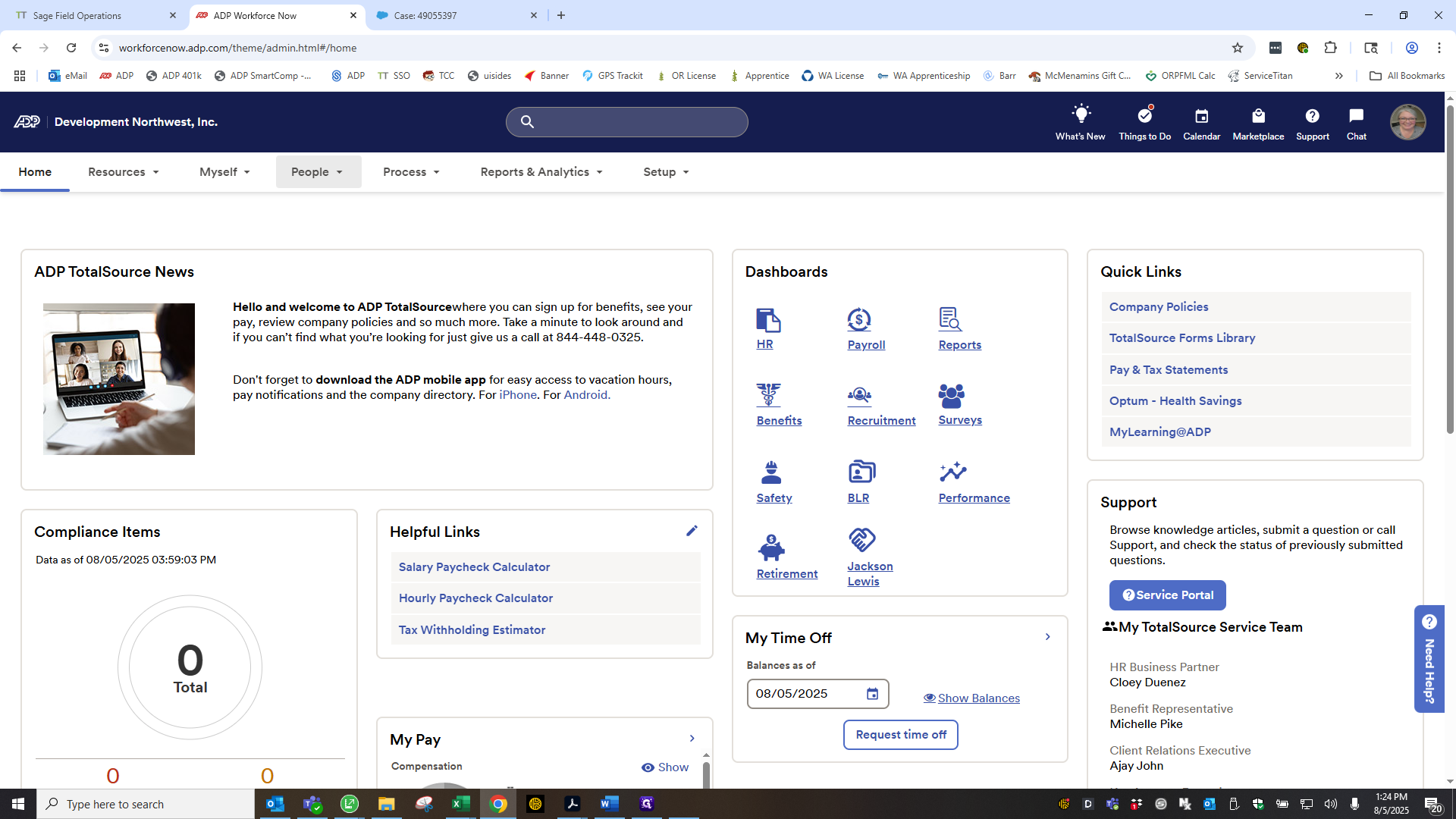
Task: Switch to Sage Field Operations tab
Action: (93, 15)
